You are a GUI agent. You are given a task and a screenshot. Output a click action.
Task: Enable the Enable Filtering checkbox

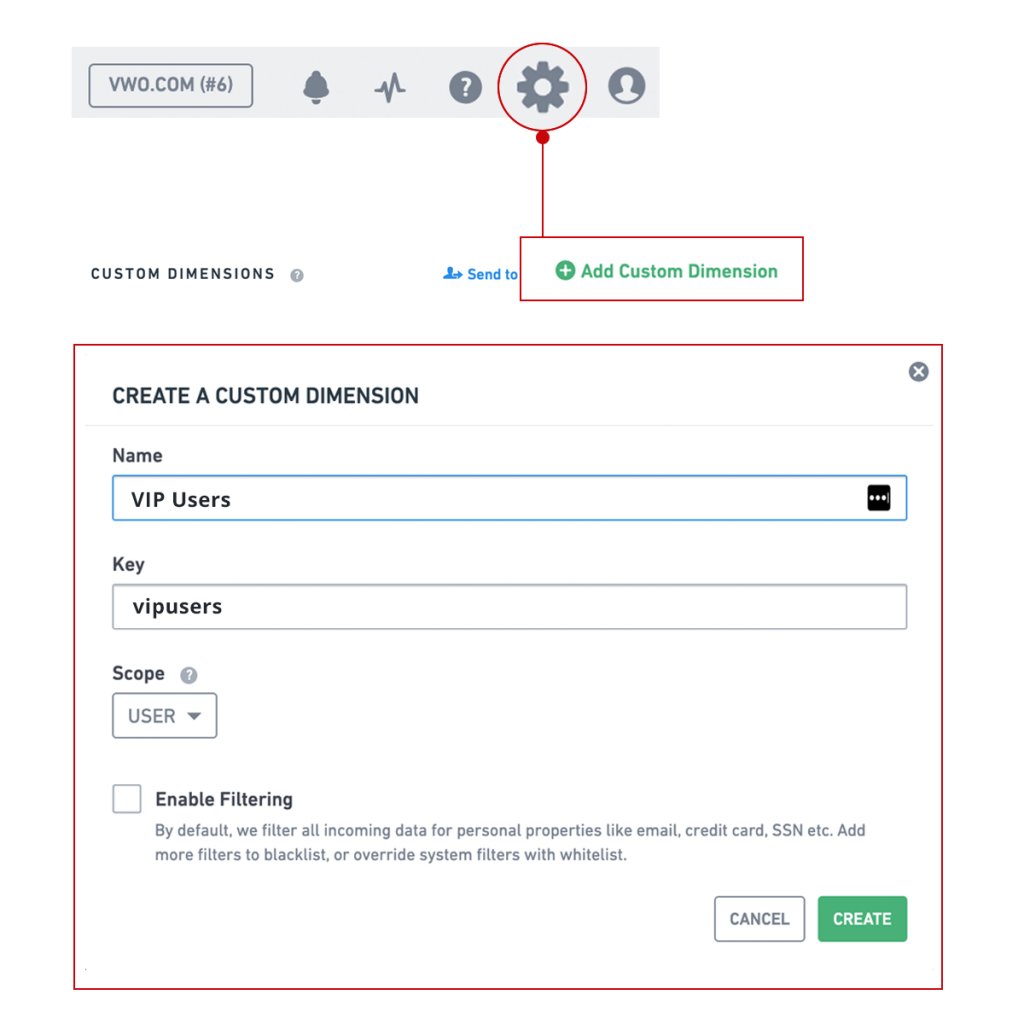tap(126, 798)
